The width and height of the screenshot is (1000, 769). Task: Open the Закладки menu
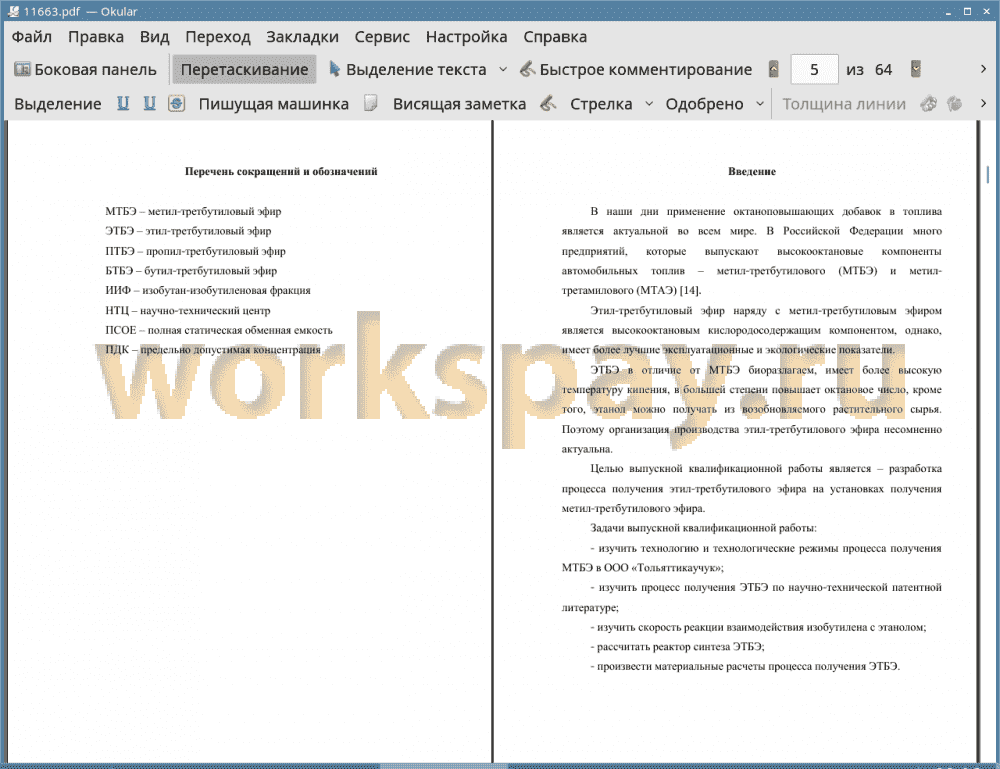[302, 37]
